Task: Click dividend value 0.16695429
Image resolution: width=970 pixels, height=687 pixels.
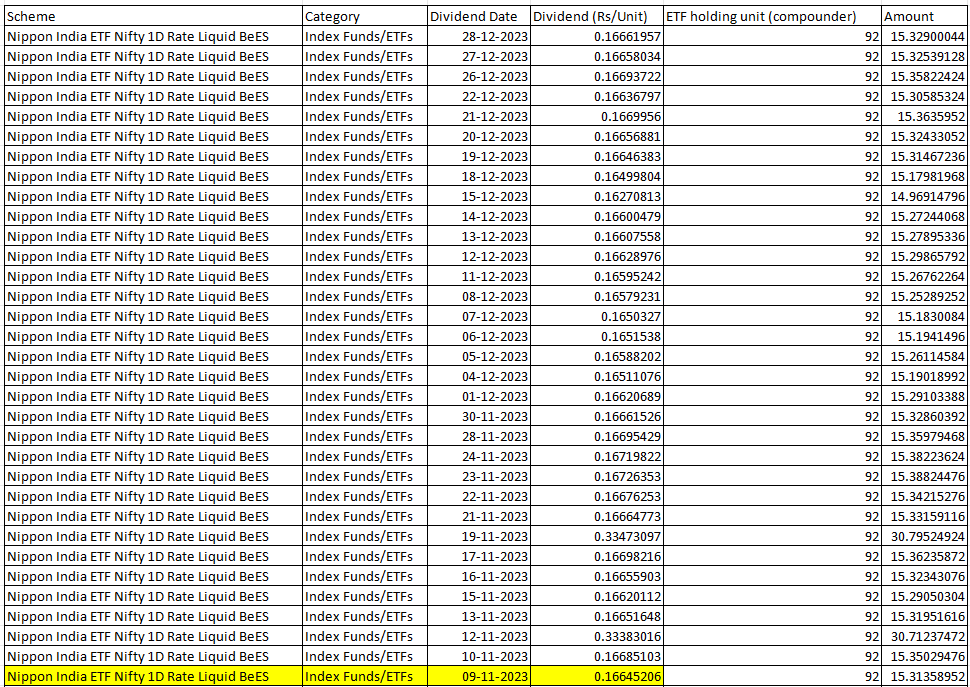Action: (x=596, y=437)
